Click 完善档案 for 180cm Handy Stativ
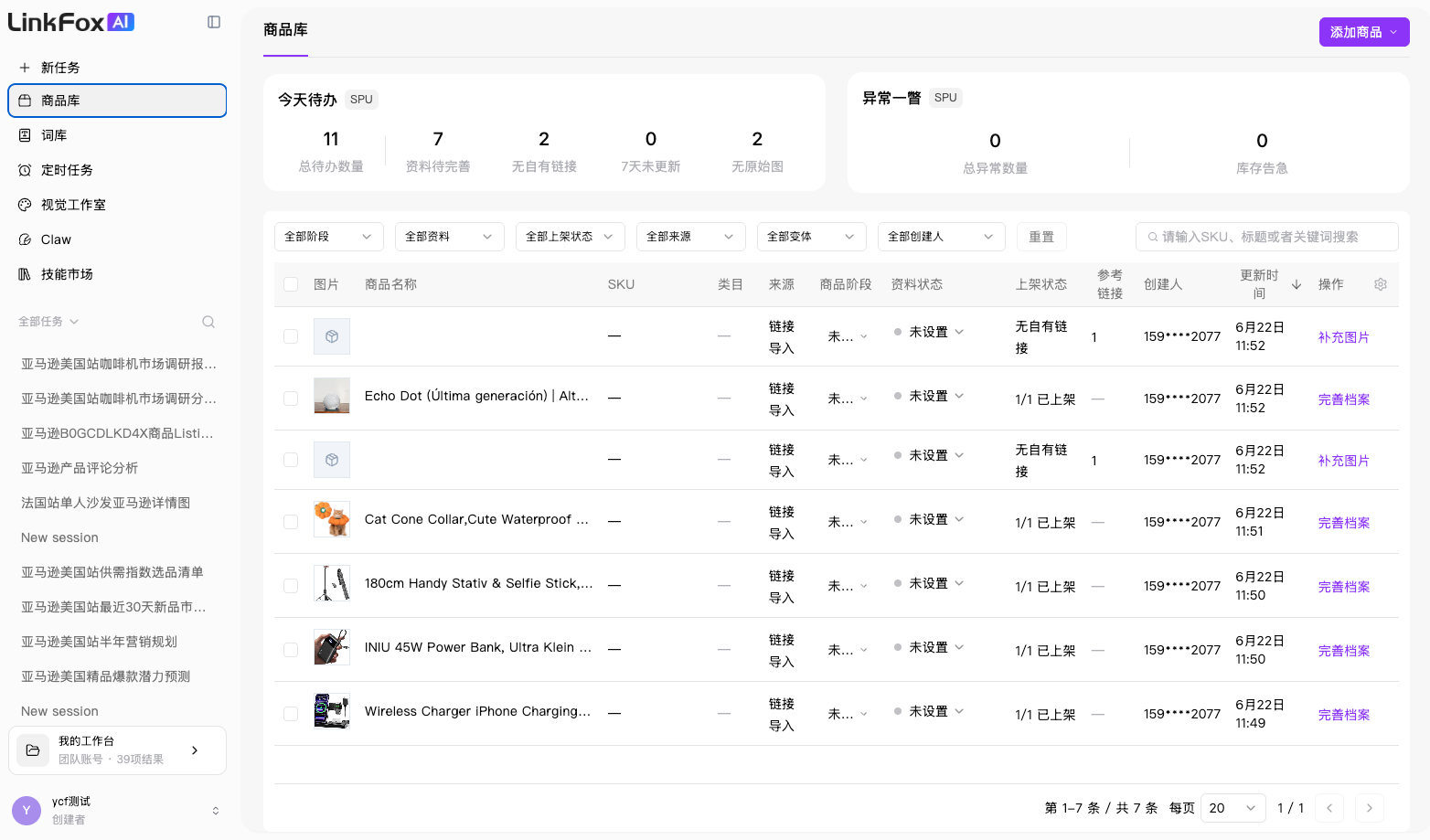 pyautogui.click(x=1344, y=587)
